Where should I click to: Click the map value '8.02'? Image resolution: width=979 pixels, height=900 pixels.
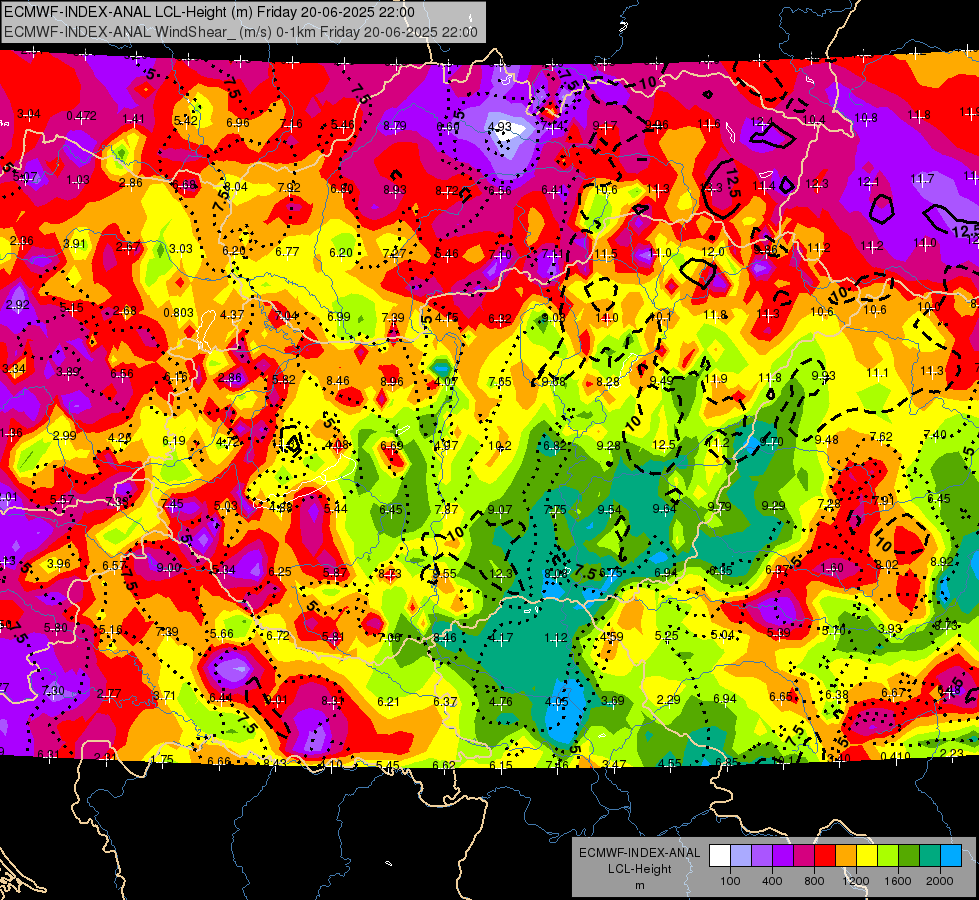(x=887, y=565)
